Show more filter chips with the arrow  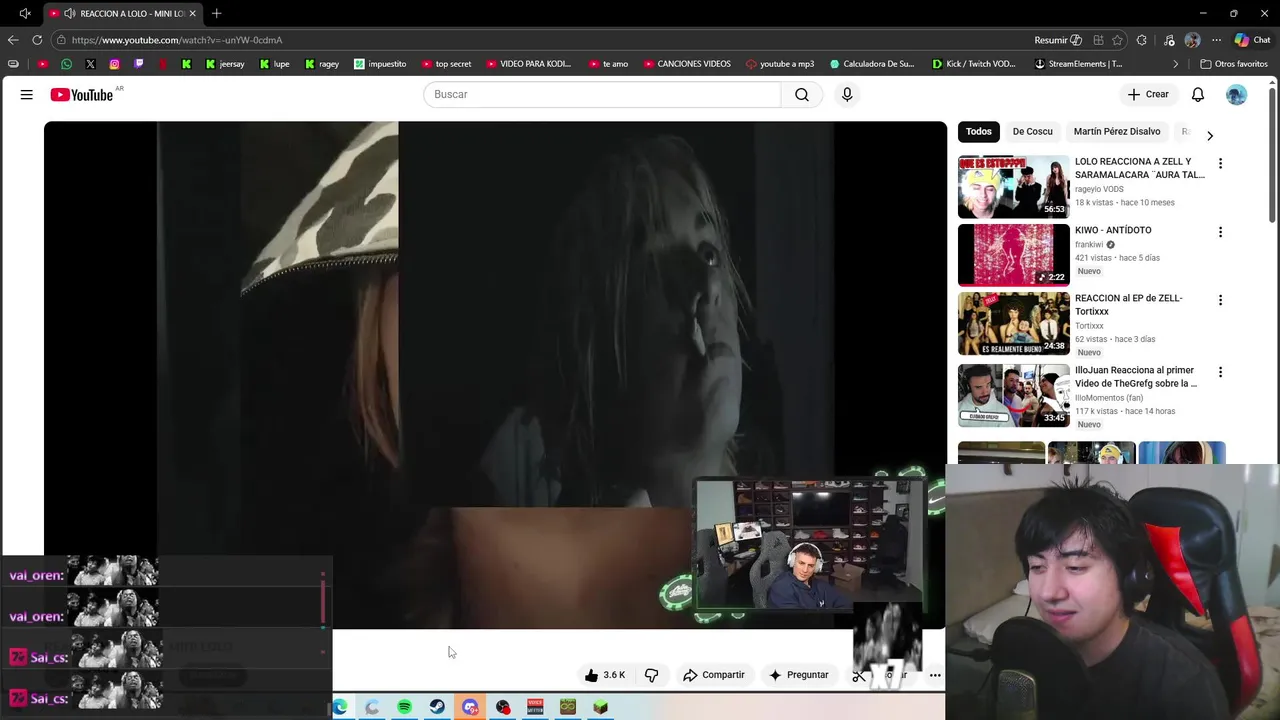[1210, 135]
